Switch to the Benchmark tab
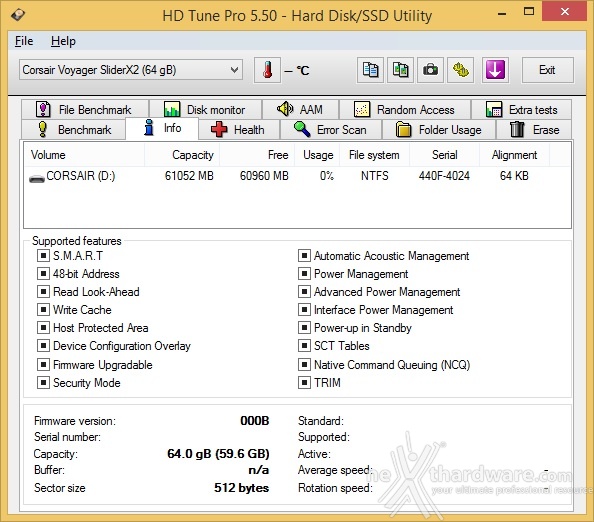The width and height of the screenshot is (594, 522). point(73,130)
